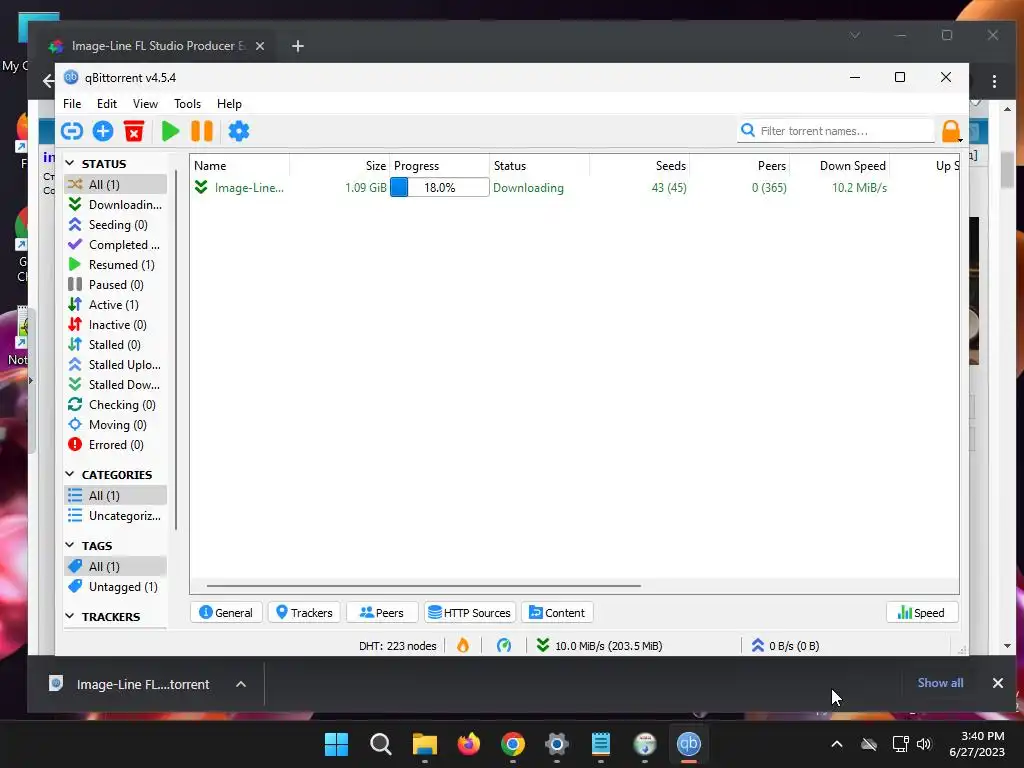The height and width of the screenshot is (768, 1024).
Task: Add torrent link icon in toolbar
Action: pos(72,131)
